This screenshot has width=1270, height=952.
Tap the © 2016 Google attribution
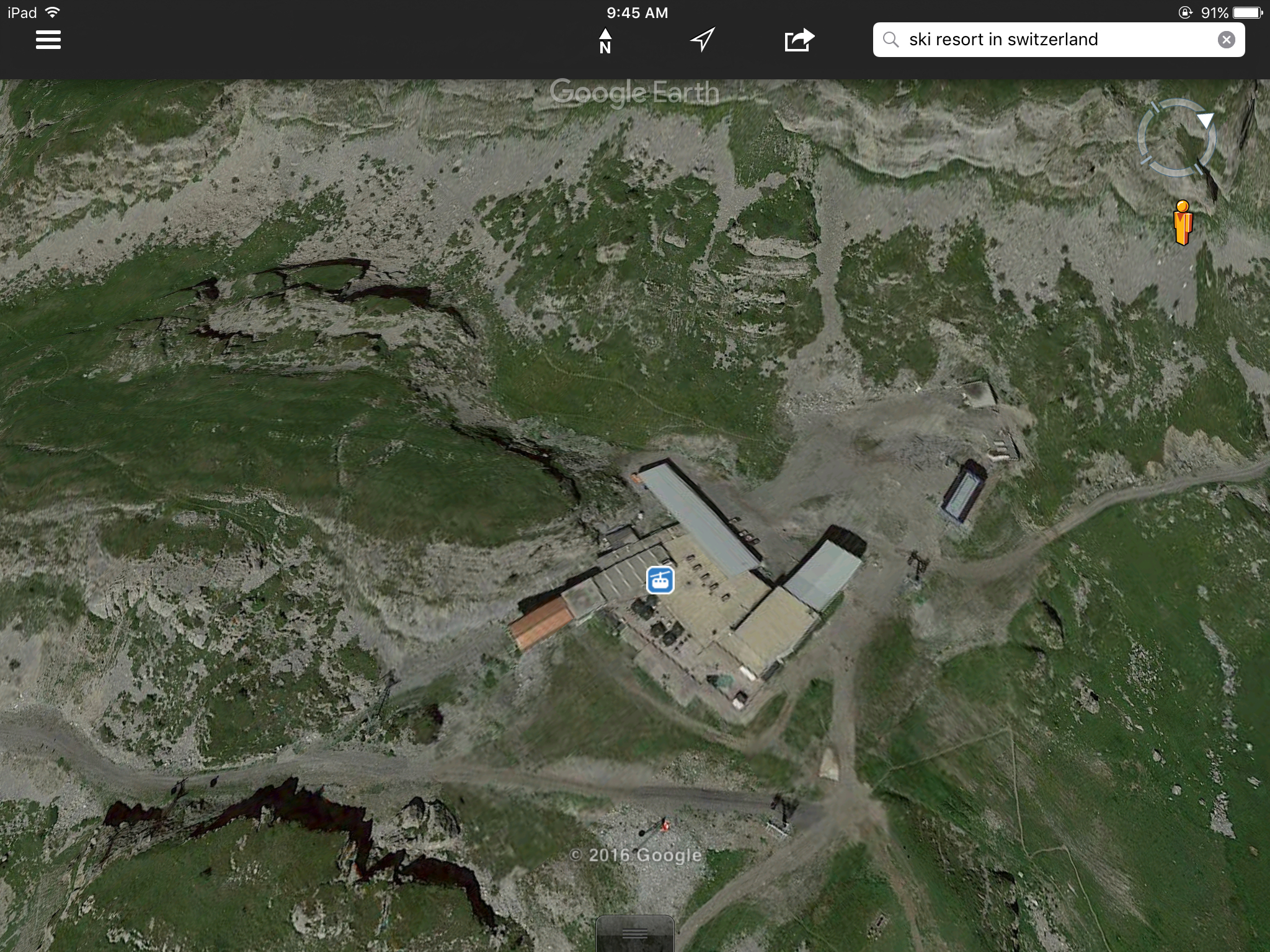pos(636,855)
